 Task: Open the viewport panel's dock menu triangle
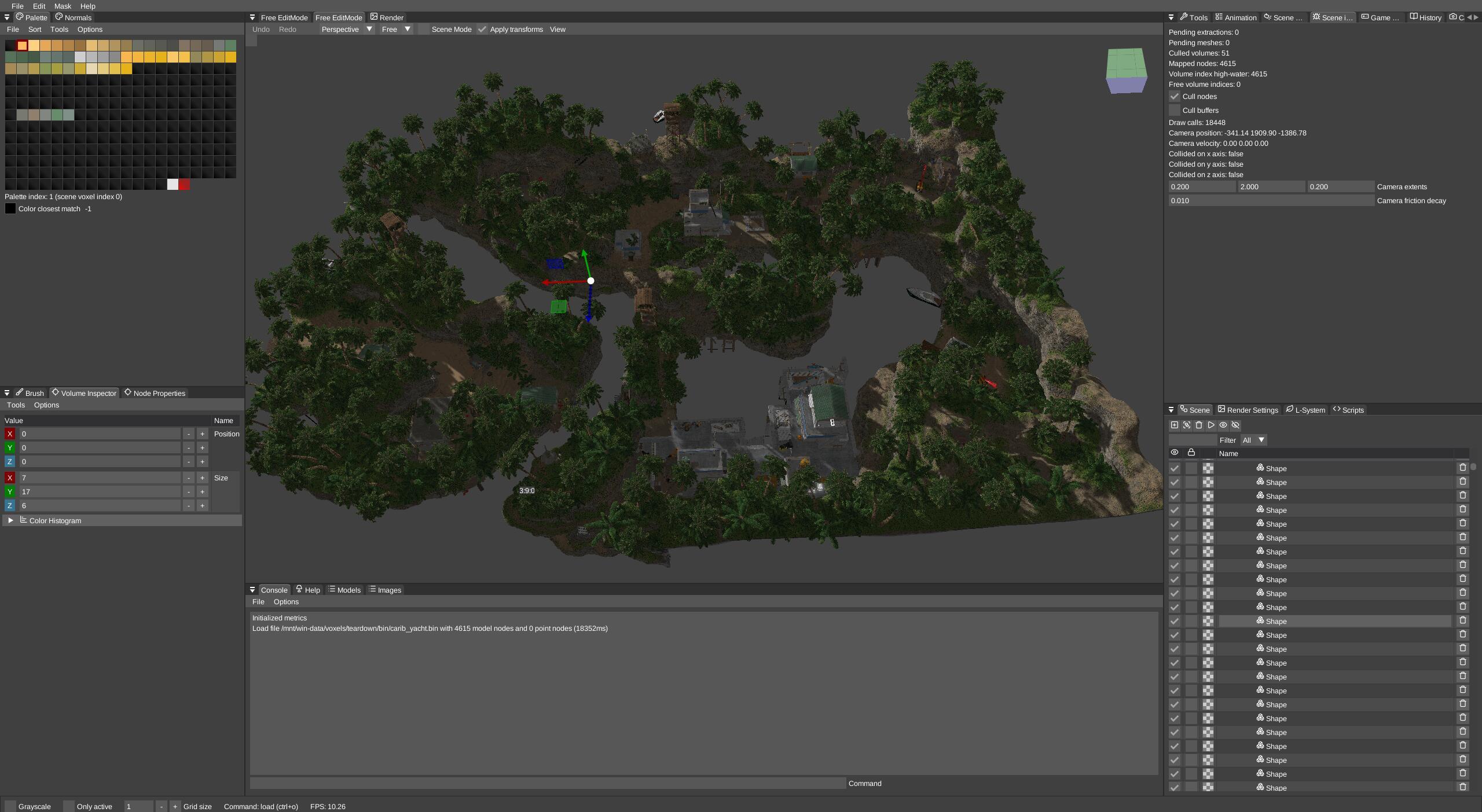tap(252, 17)
